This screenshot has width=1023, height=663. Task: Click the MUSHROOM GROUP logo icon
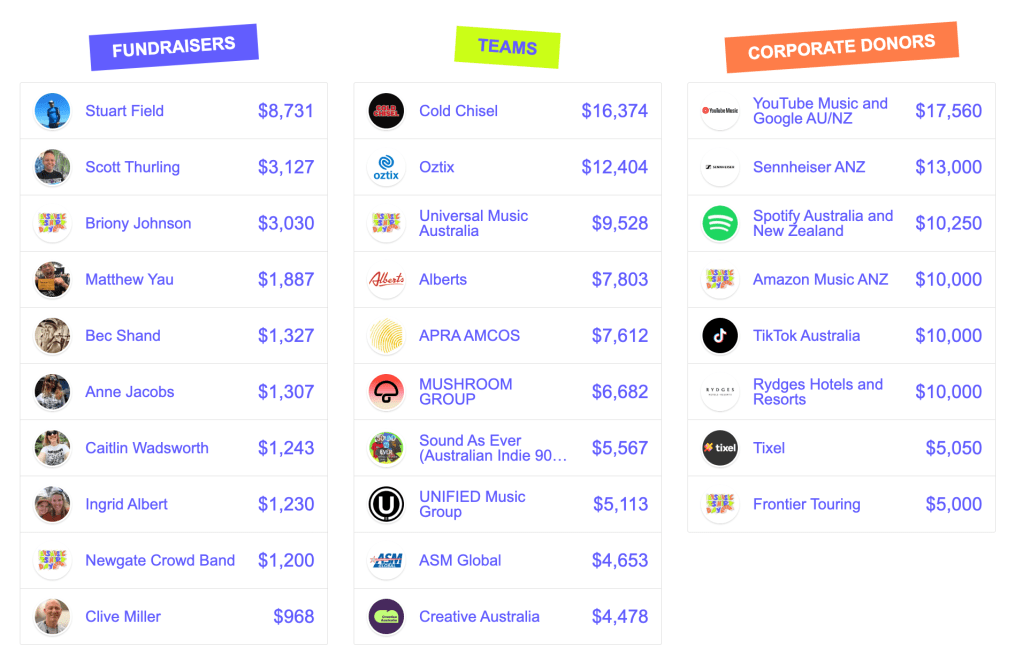[x=386, y=392]
